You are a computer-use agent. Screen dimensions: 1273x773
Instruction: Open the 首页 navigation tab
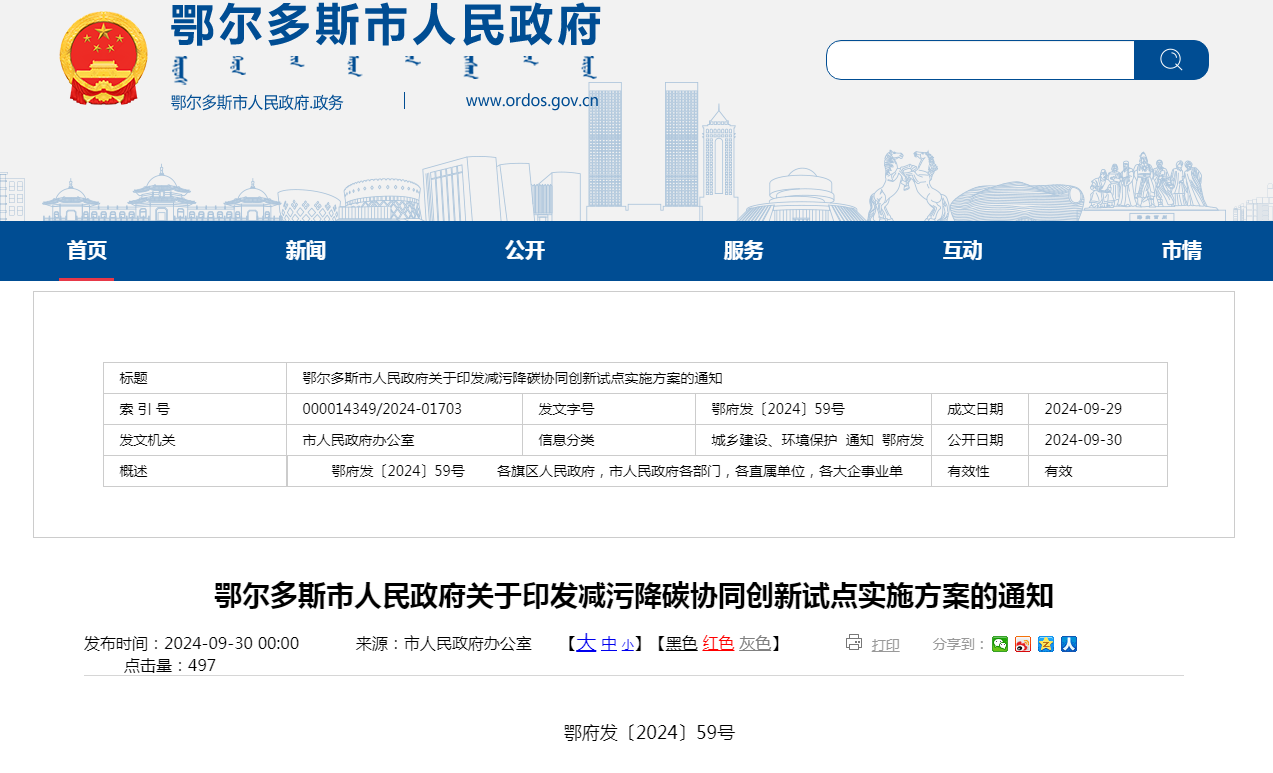(86, 251)
